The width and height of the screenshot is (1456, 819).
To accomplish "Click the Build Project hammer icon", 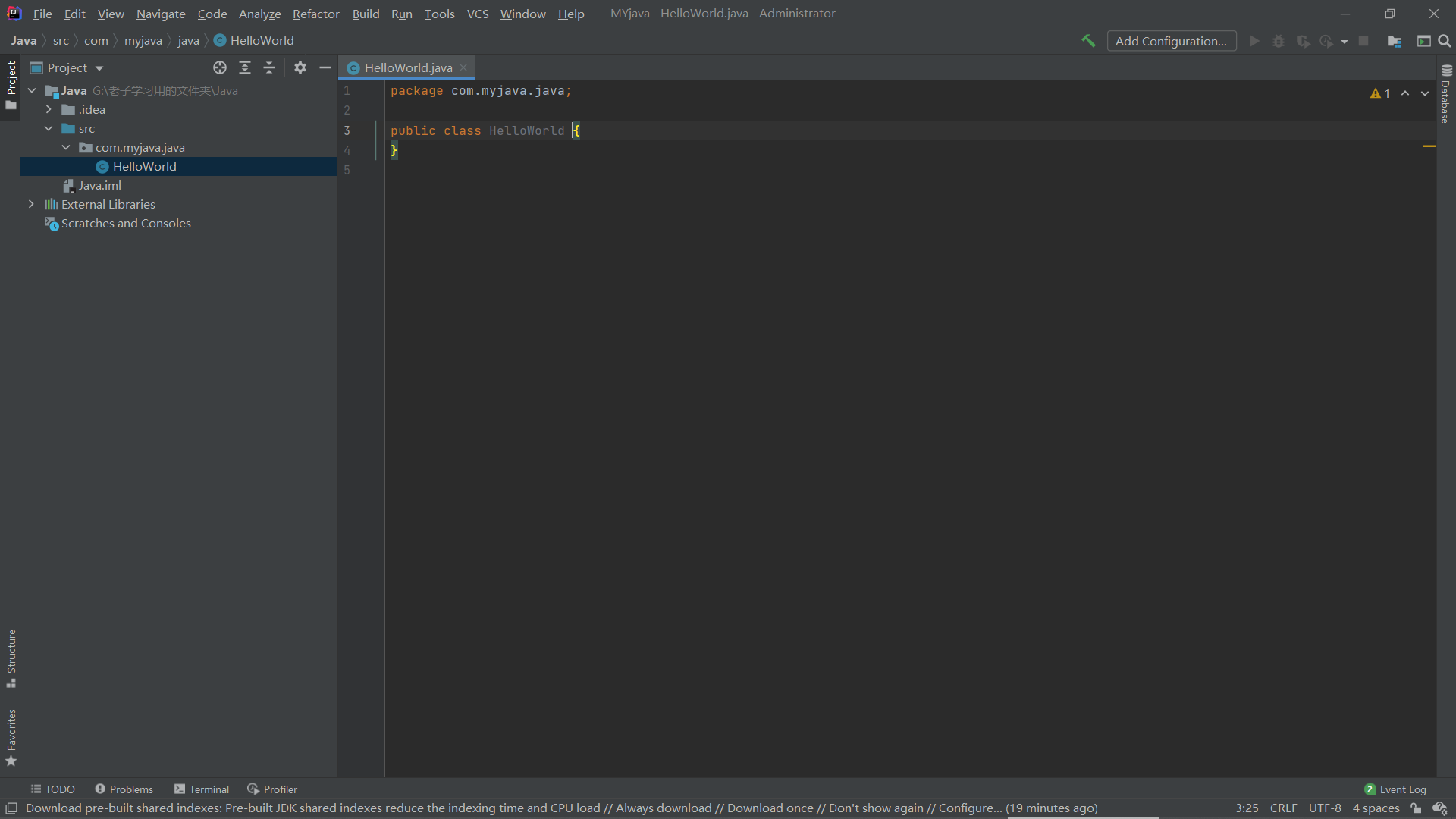I will [1088, 41].
